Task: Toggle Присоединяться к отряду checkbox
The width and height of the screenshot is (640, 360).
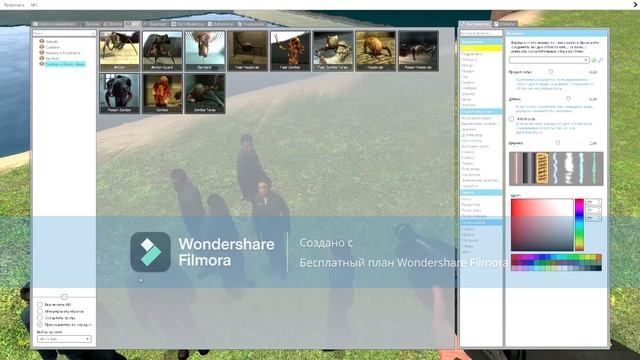Action: 40,324
